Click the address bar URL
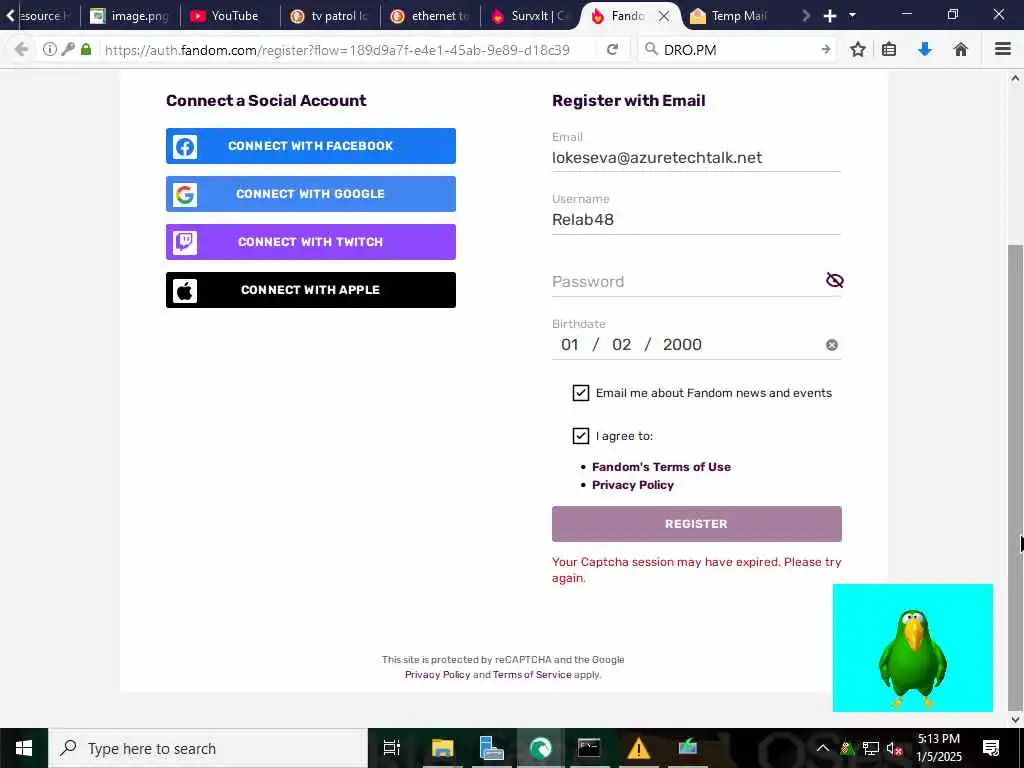 click(x=337, y=50)
